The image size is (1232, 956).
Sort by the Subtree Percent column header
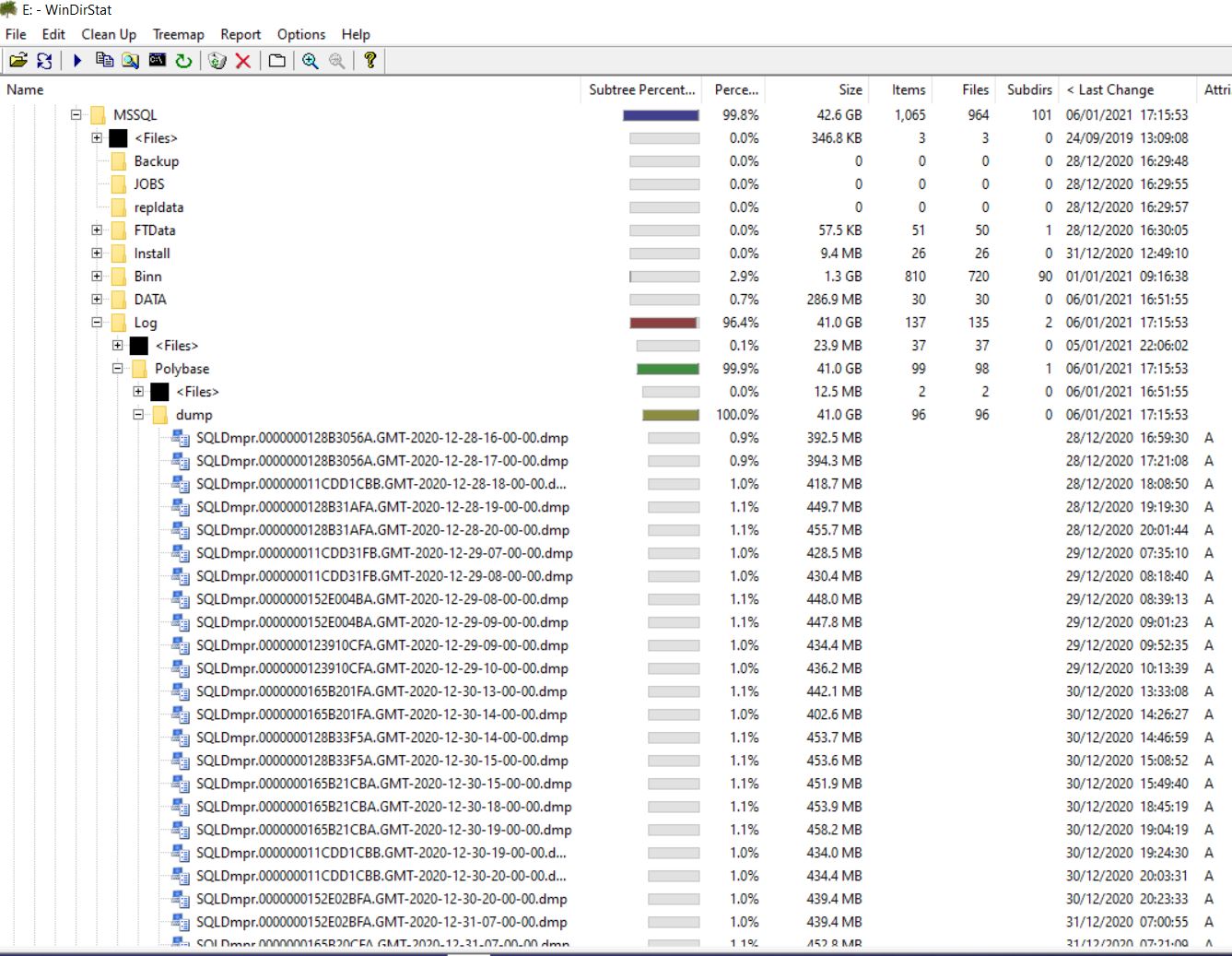(x=641, y=89)
